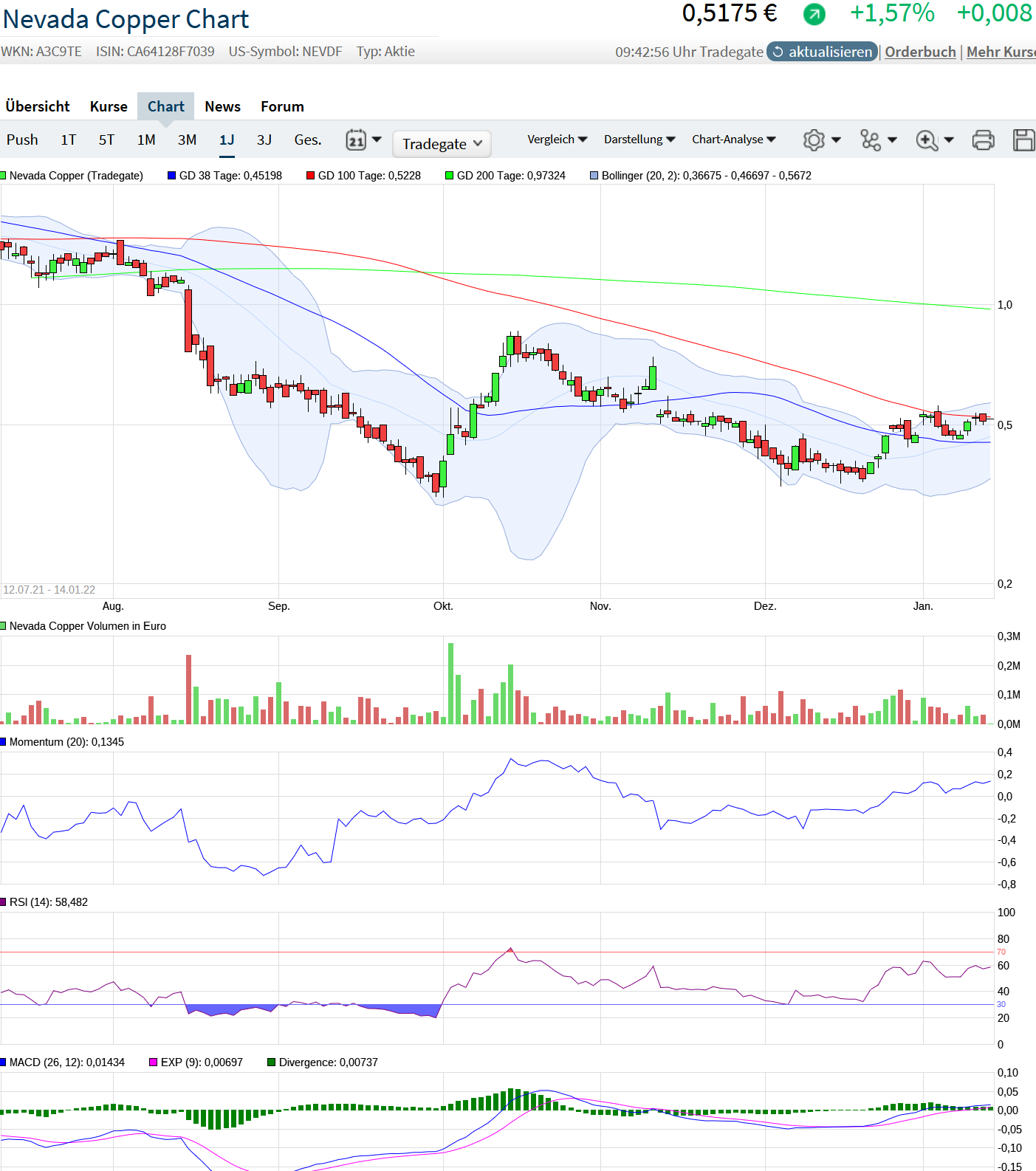Print the chart with the printer icon
Viewport: 1036px width, 1171px height.
click(984, 140)
